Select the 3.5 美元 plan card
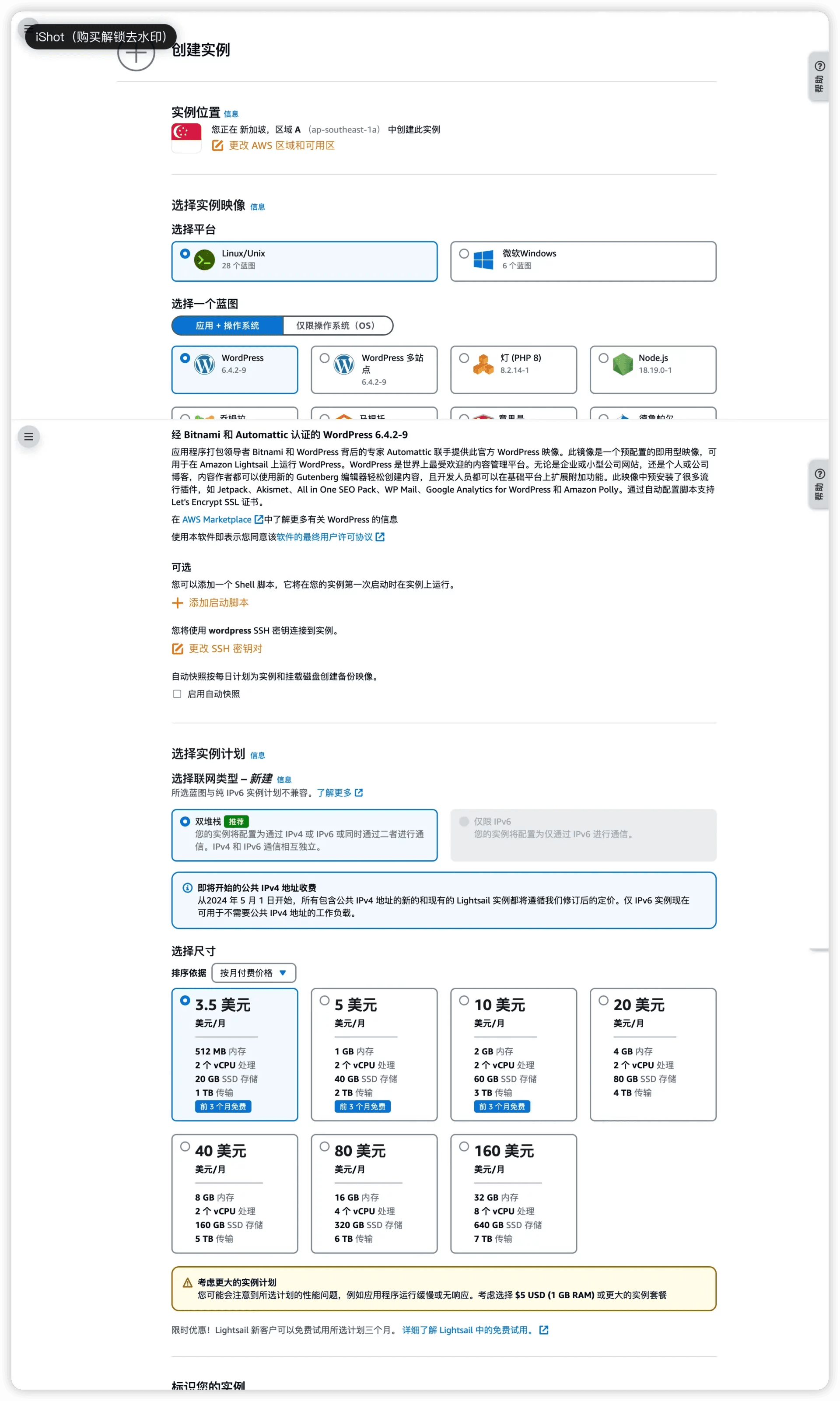Screen dimensions: 840x1401 click(234, 1054)
